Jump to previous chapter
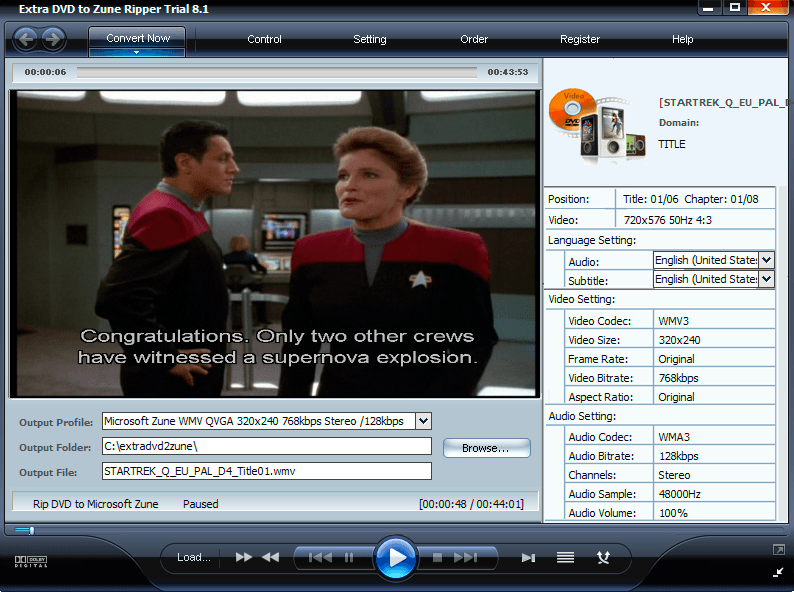Screen dimensions: 794x592 tap(320, 558)
